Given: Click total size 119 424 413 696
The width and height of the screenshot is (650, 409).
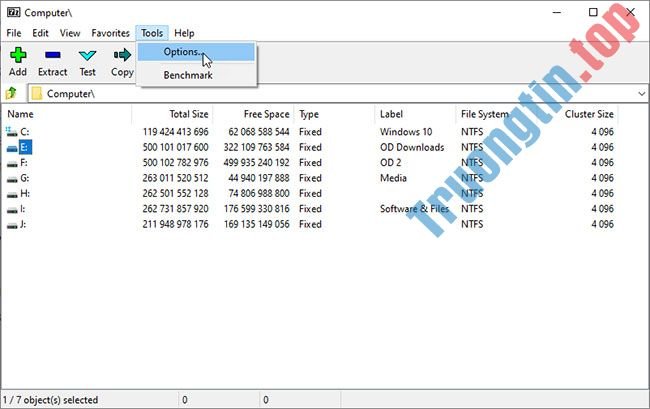Looking at the screenshot, I should [x=175, y=132].
